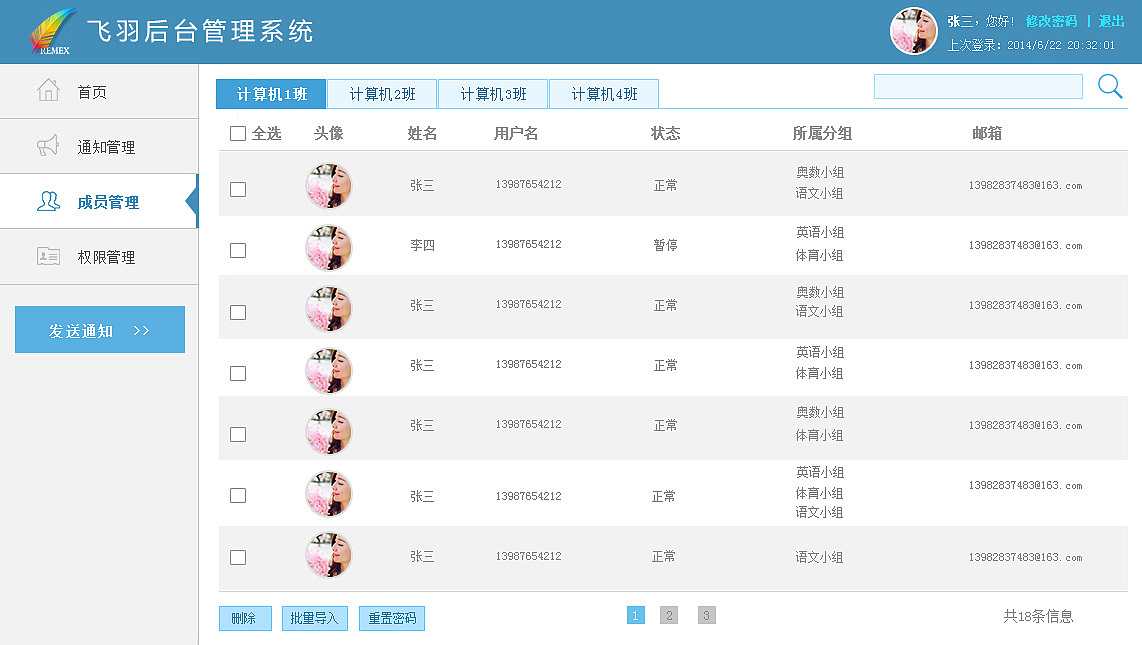Open the user avatar in header
Viewport: 1142px width, 645px height.
(913, 31)
